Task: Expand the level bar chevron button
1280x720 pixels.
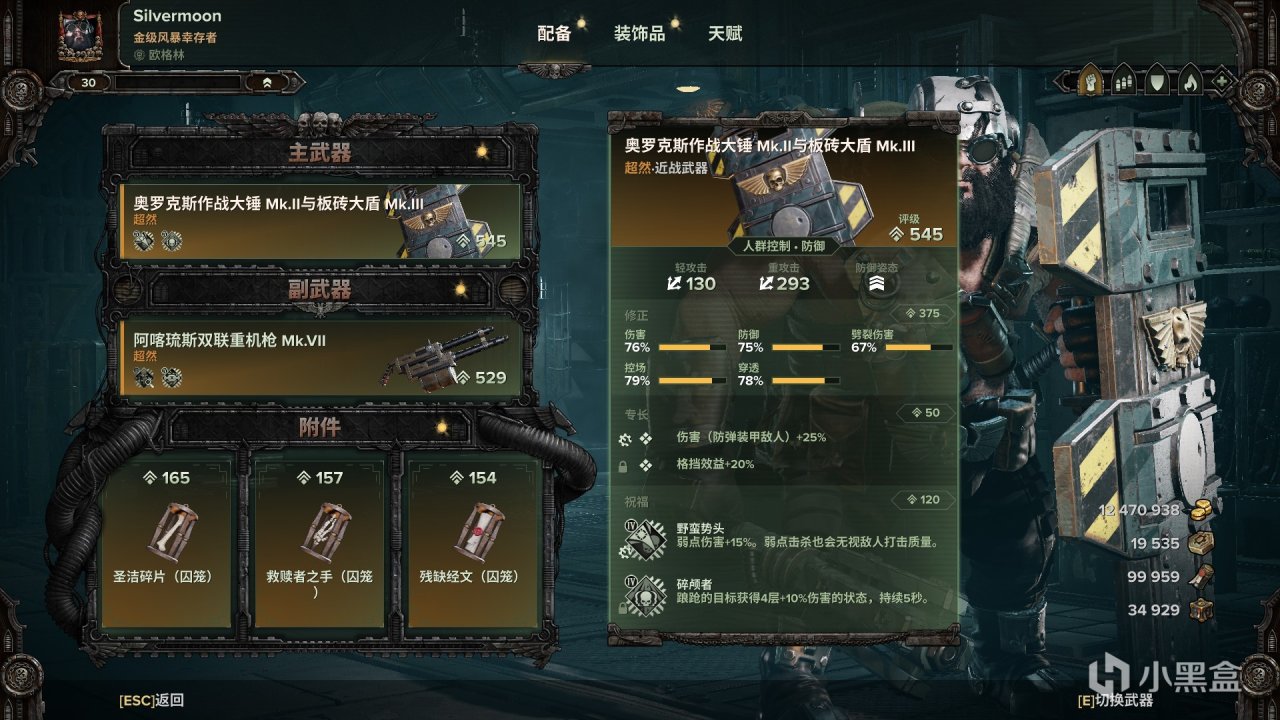Action: [x=267, y=83]
